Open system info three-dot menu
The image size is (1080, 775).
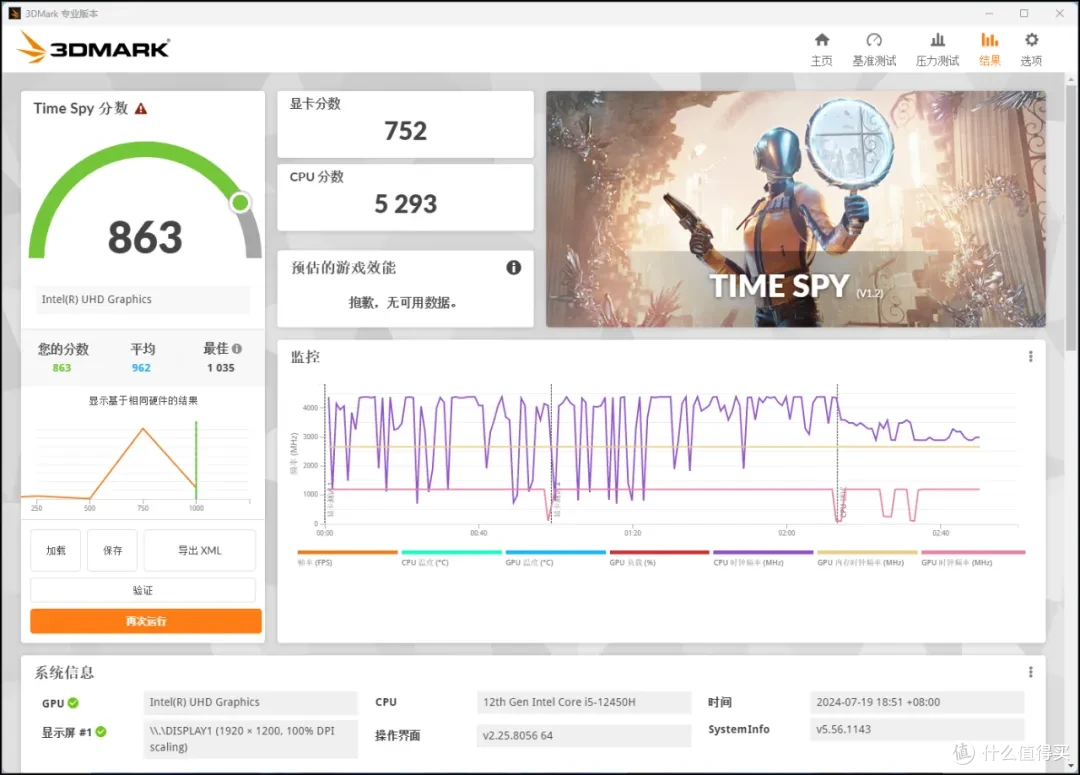point(1030,672)
